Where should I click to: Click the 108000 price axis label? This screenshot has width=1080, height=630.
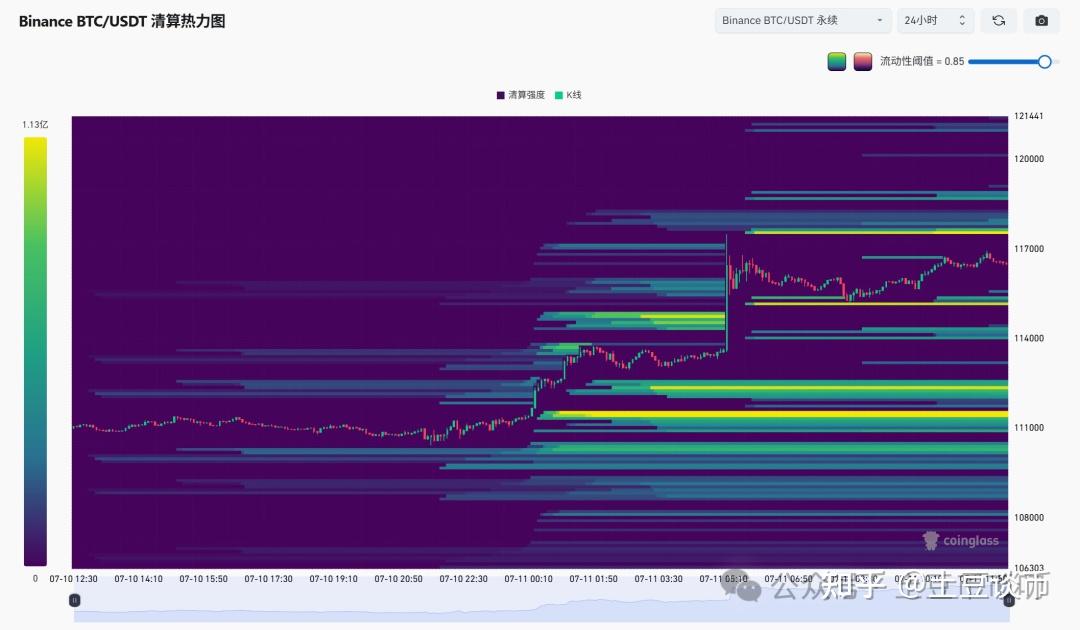(1029, 517)
